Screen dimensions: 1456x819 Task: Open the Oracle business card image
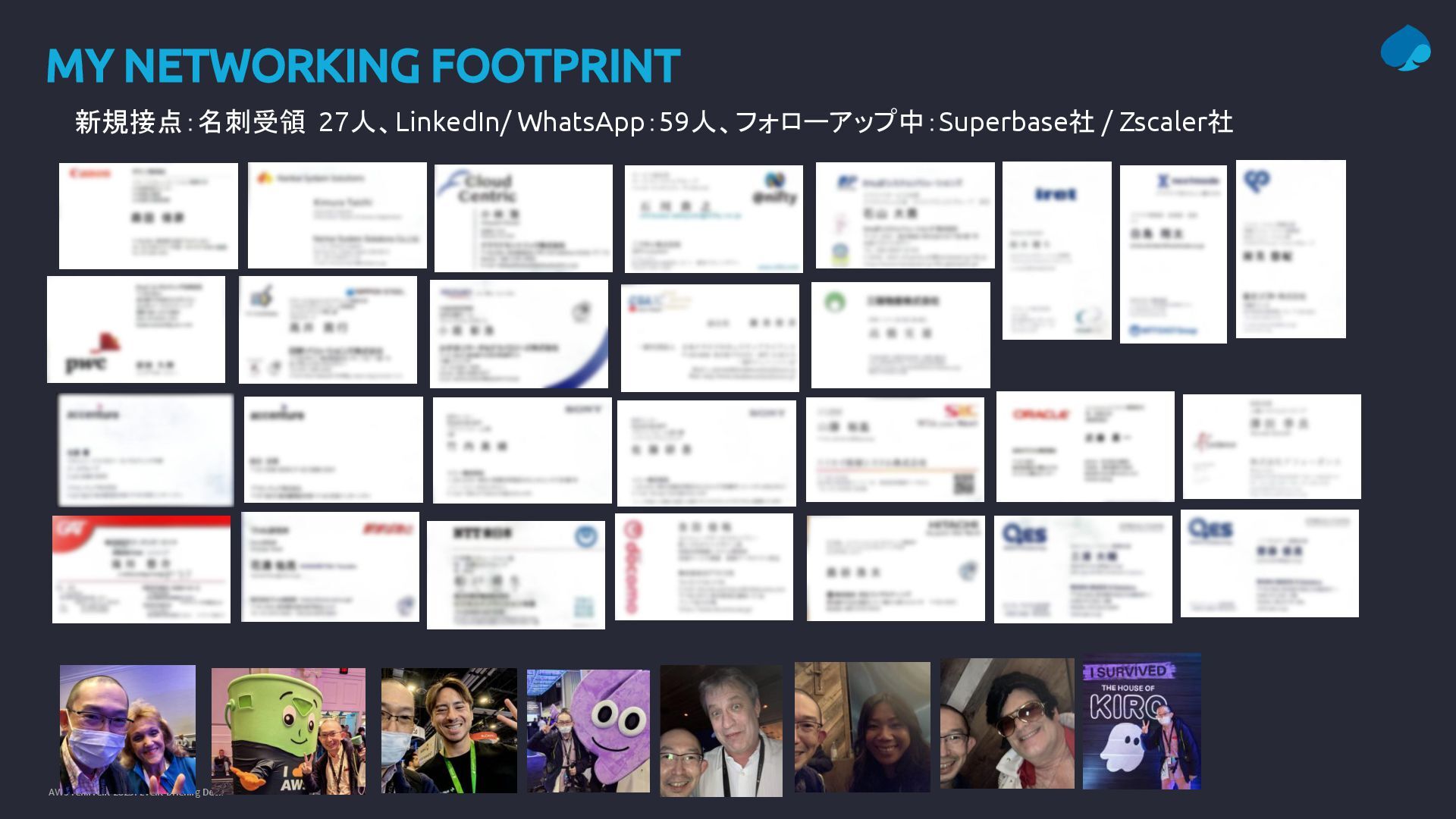[1084, 447]
